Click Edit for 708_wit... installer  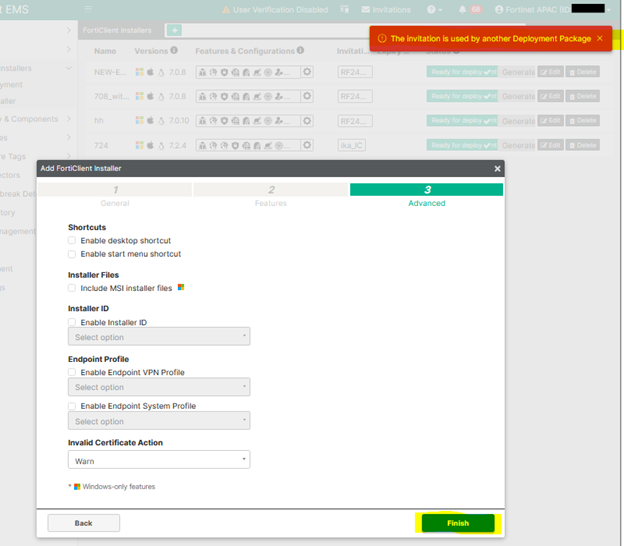[550, 96]
